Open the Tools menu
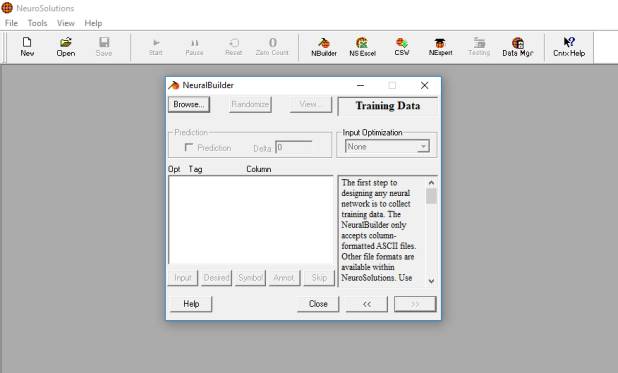This screenshot has width=618, height=373. click(x=37, y=23)
